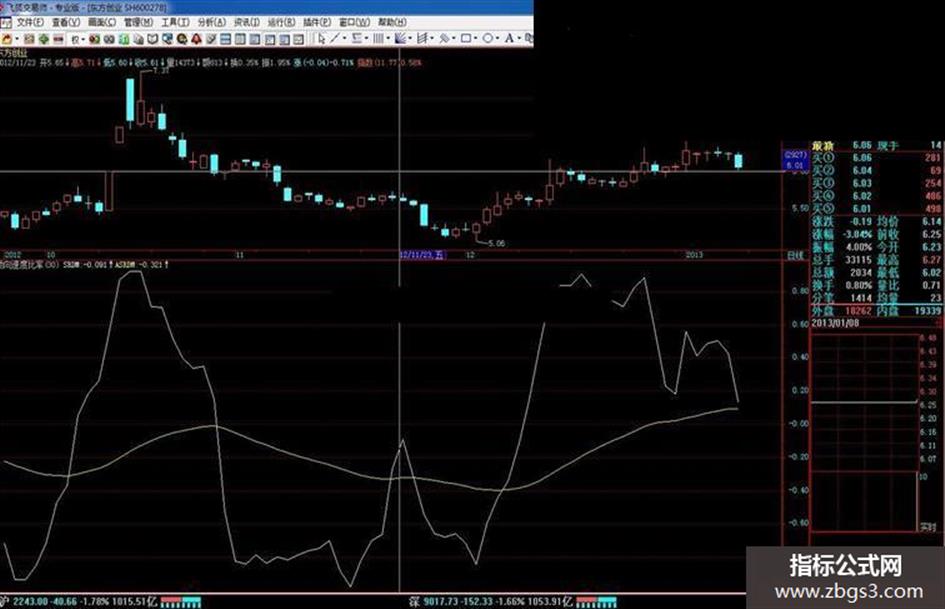Select the text annotation tool A

509,39
